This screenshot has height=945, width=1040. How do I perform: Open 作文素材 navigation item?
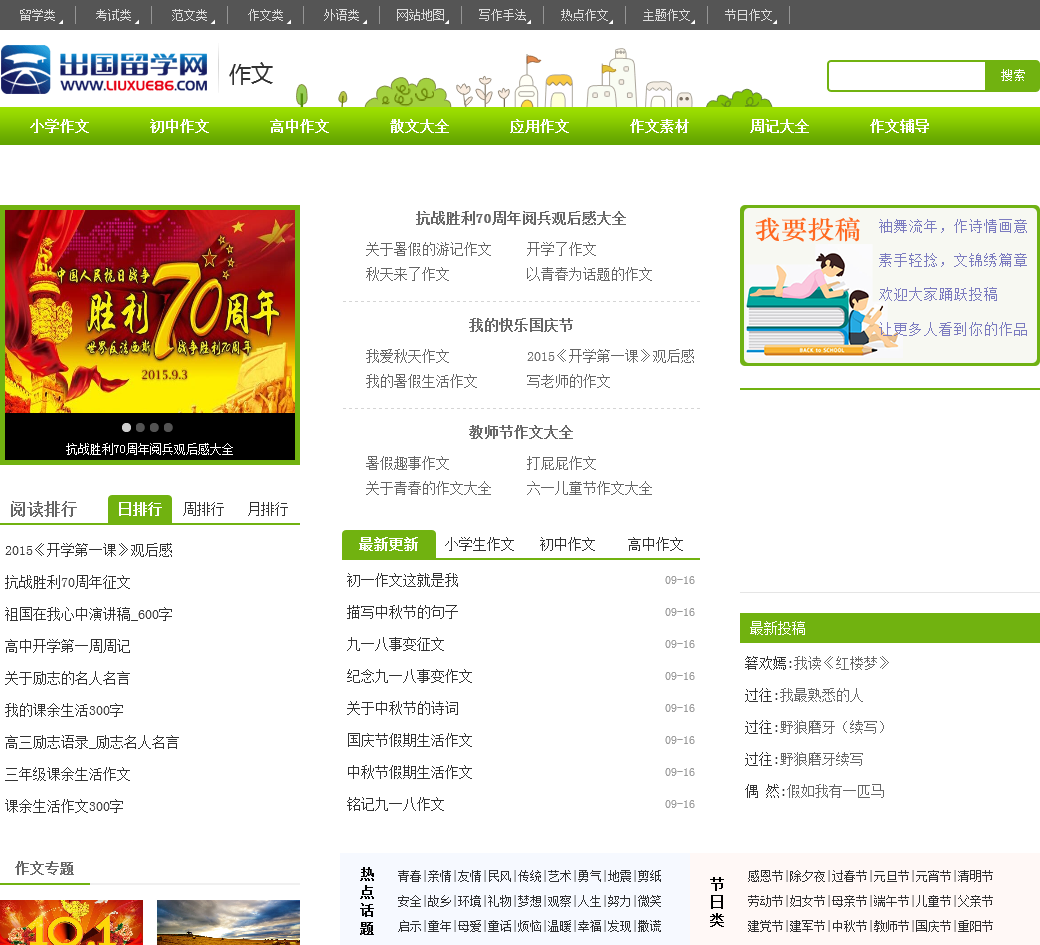[x=659, y=126]
